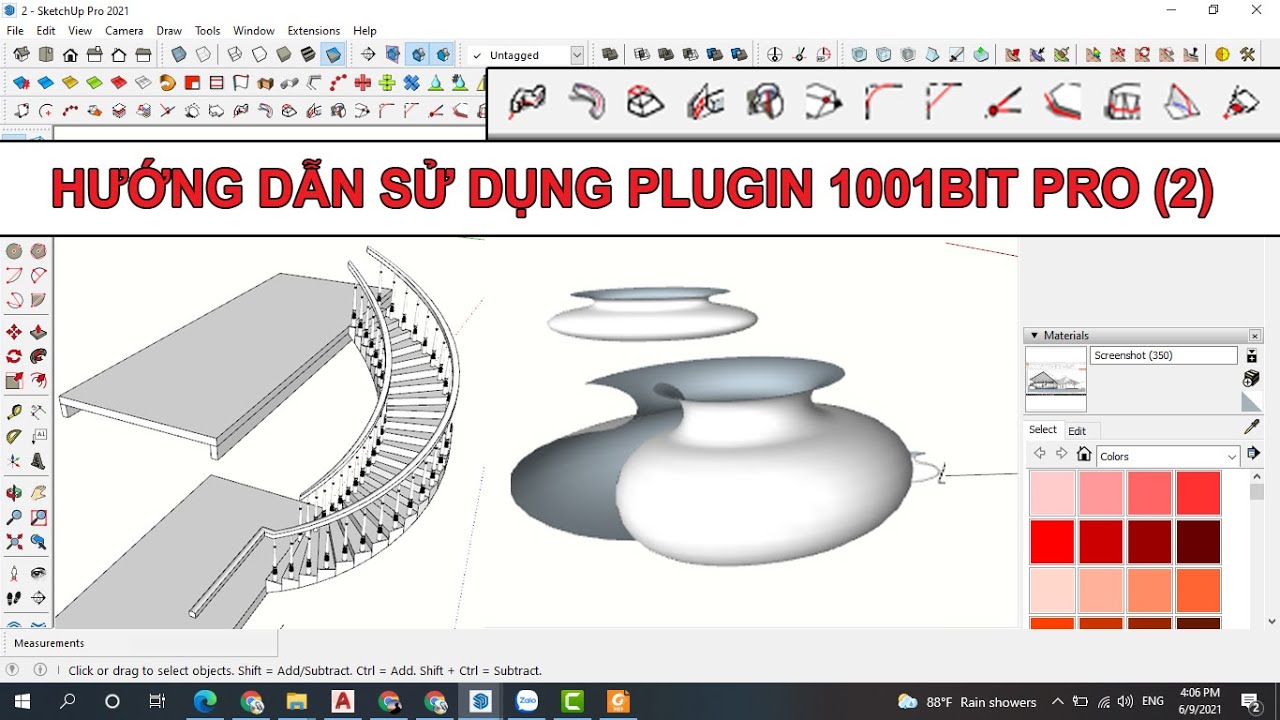This screenshot has width=1280, height=720.
Task: Toggle Back Edges style
Action: 203,55
